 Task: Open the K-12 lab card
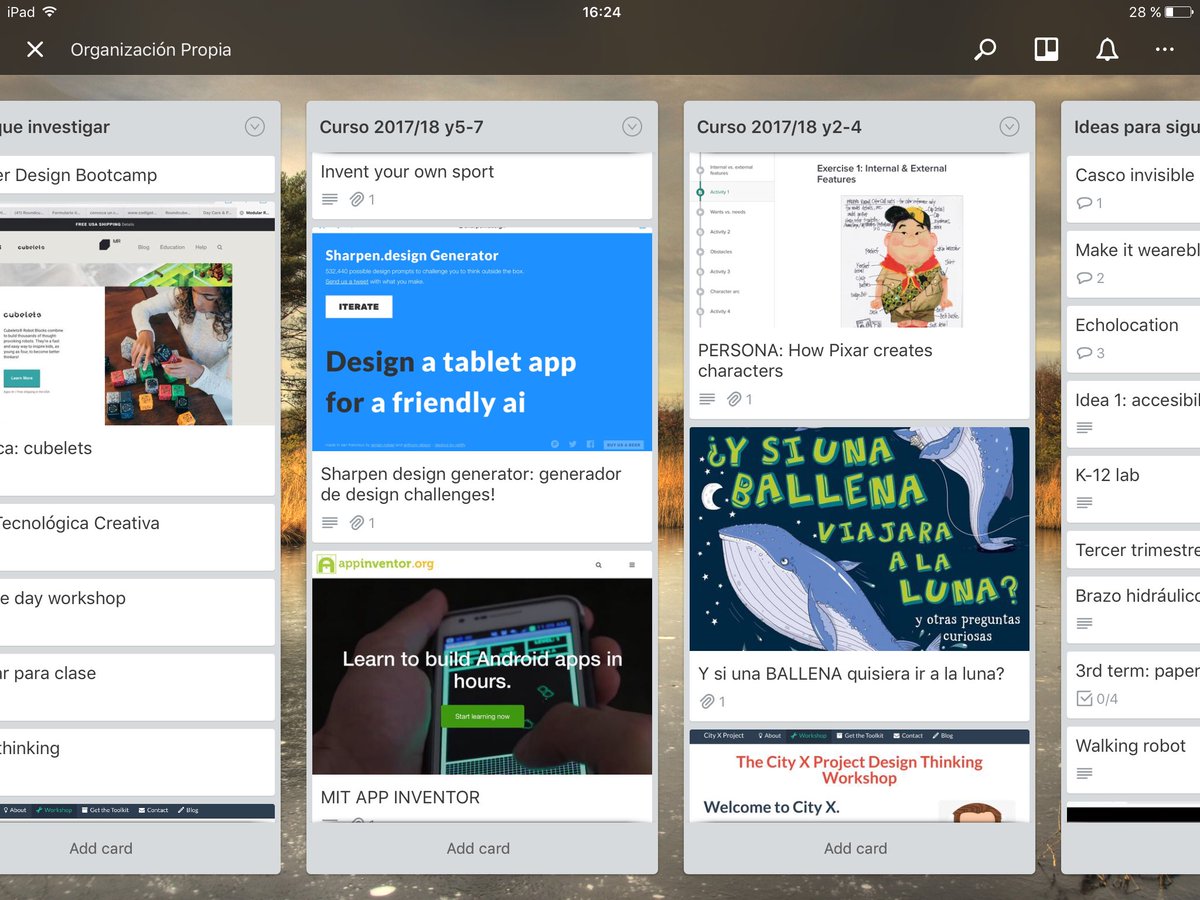(x=1133, y=488)
